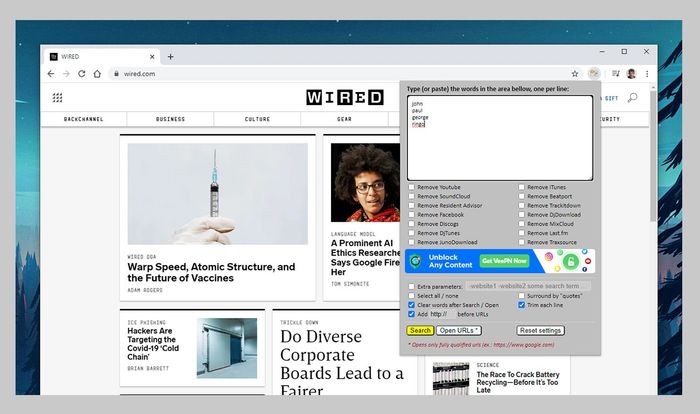This screenshot has height=414, width=700.
Task: Open the BUSINESS section in WIRED nav
Action: click(170, 119)
